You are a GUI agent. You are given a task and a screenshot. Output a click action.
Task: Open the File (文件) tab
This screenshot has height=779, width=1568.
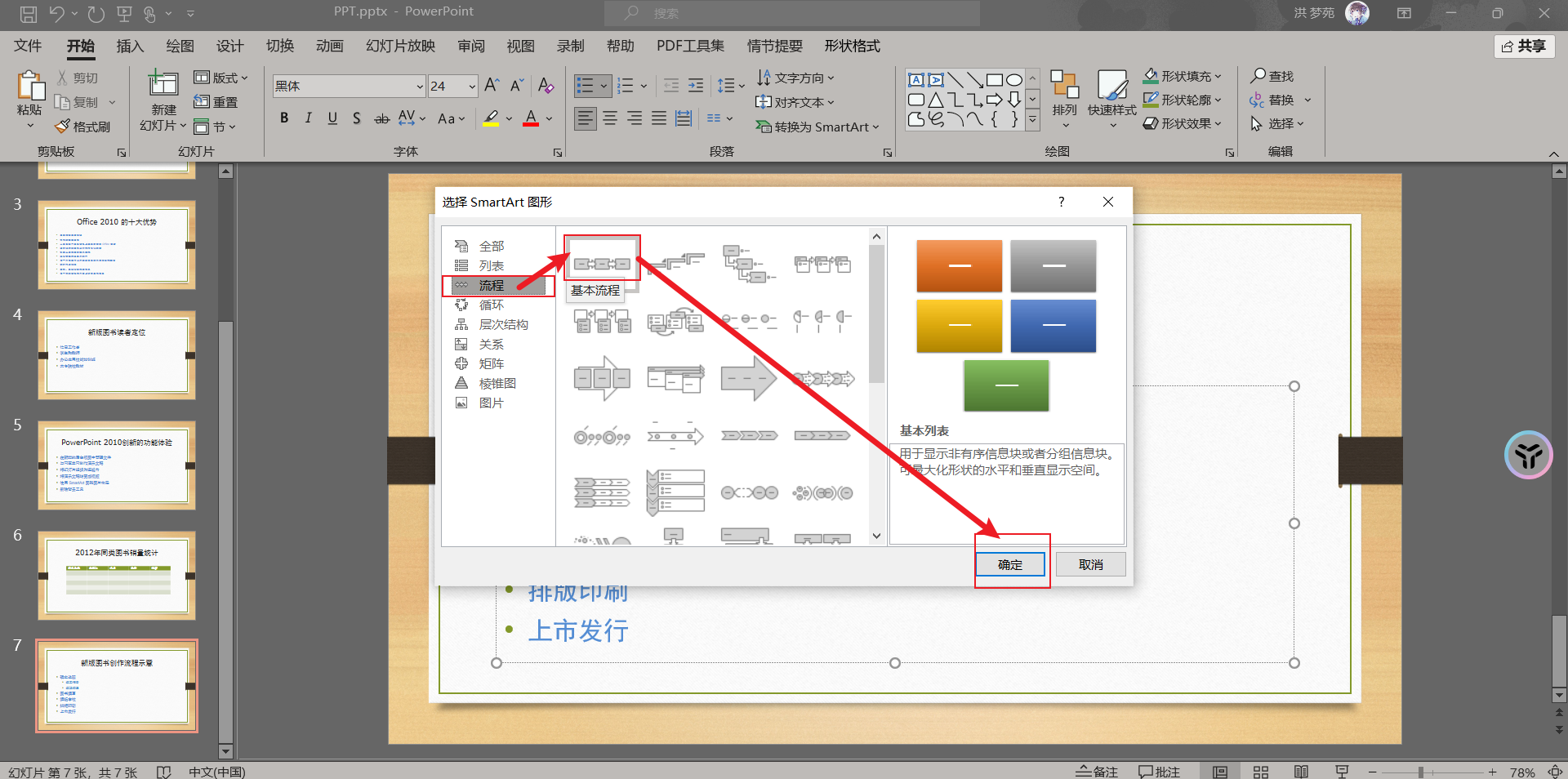pyautogui.click(x=28, y=46)
